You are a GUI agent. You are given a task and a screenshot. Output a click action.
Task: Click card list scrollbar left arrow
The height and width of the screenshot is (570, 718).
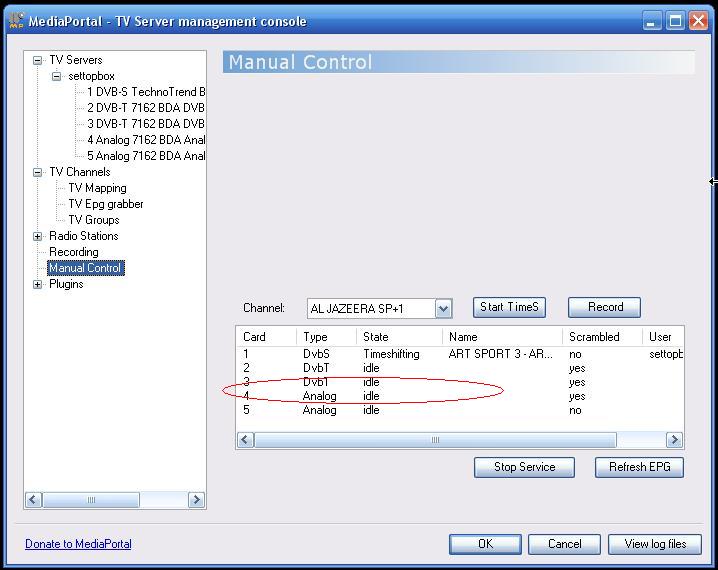245,440
